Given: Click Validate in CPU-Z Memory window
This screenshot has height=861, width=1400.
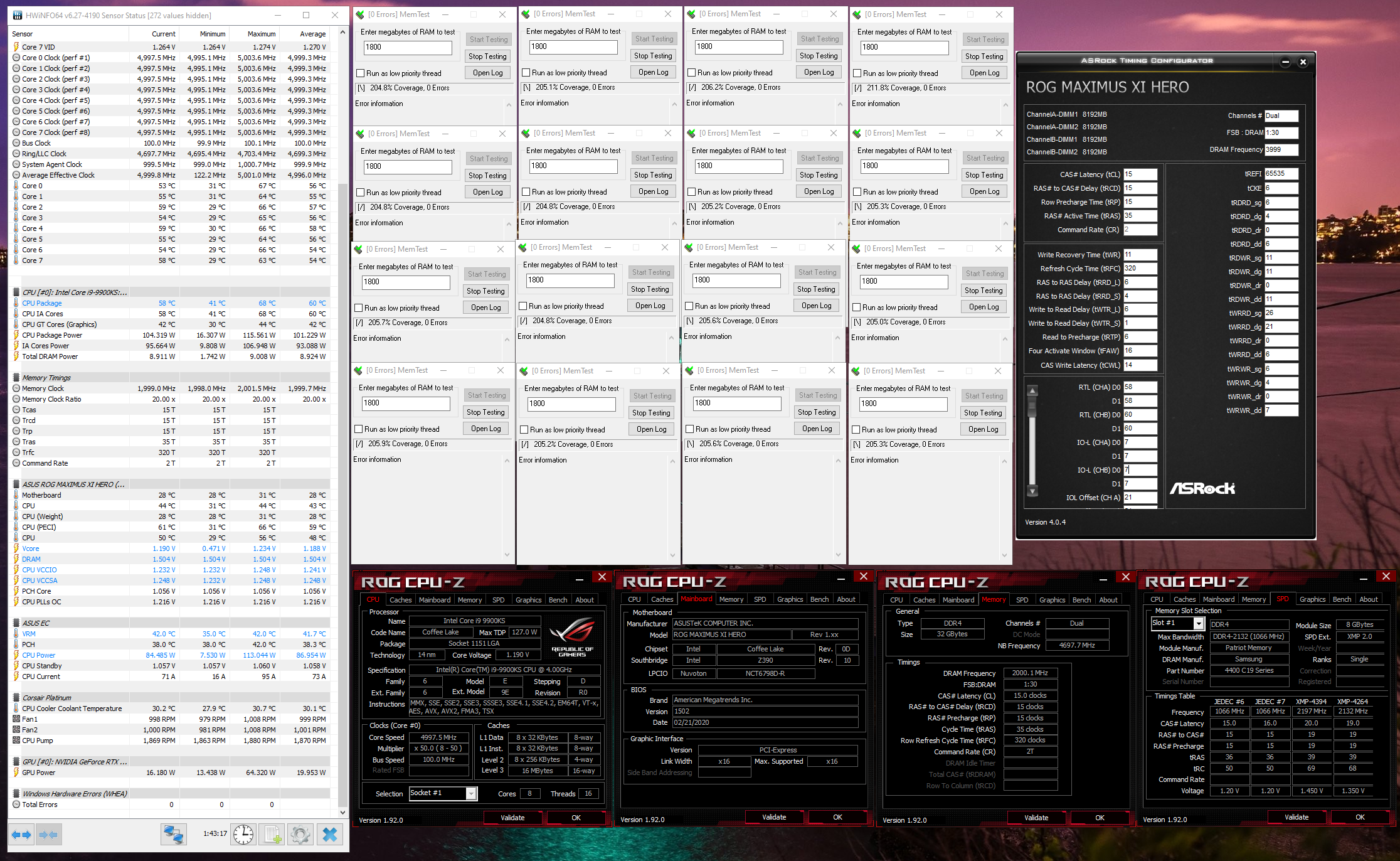Looking at the screenshot, I should (1036, 818).
